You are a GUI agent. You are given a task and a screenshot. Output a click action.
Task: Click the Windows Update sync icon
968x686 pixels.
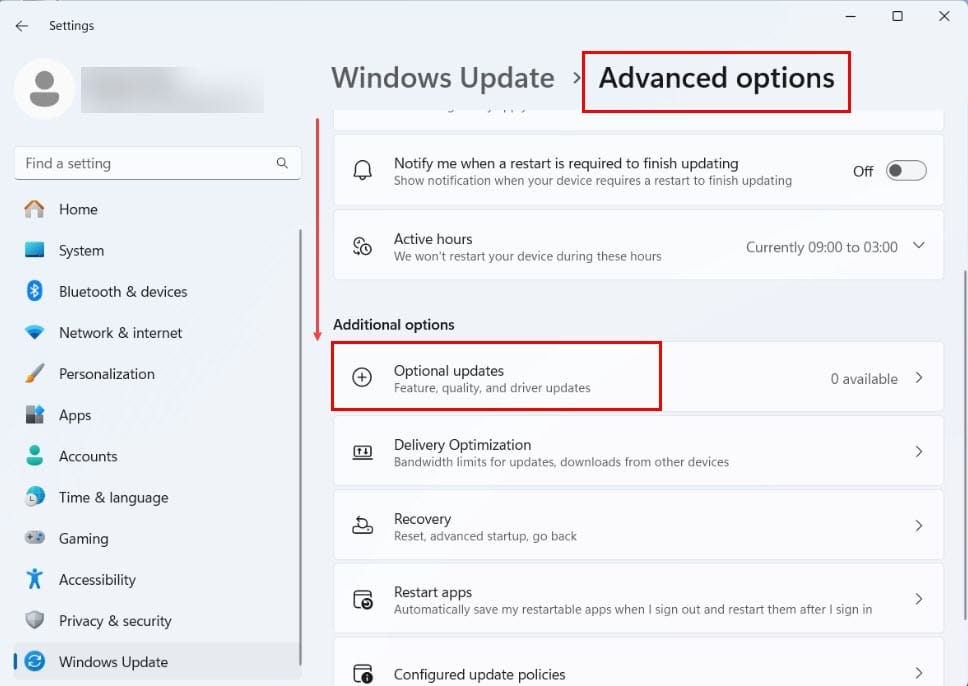click(x=35, y=661)
